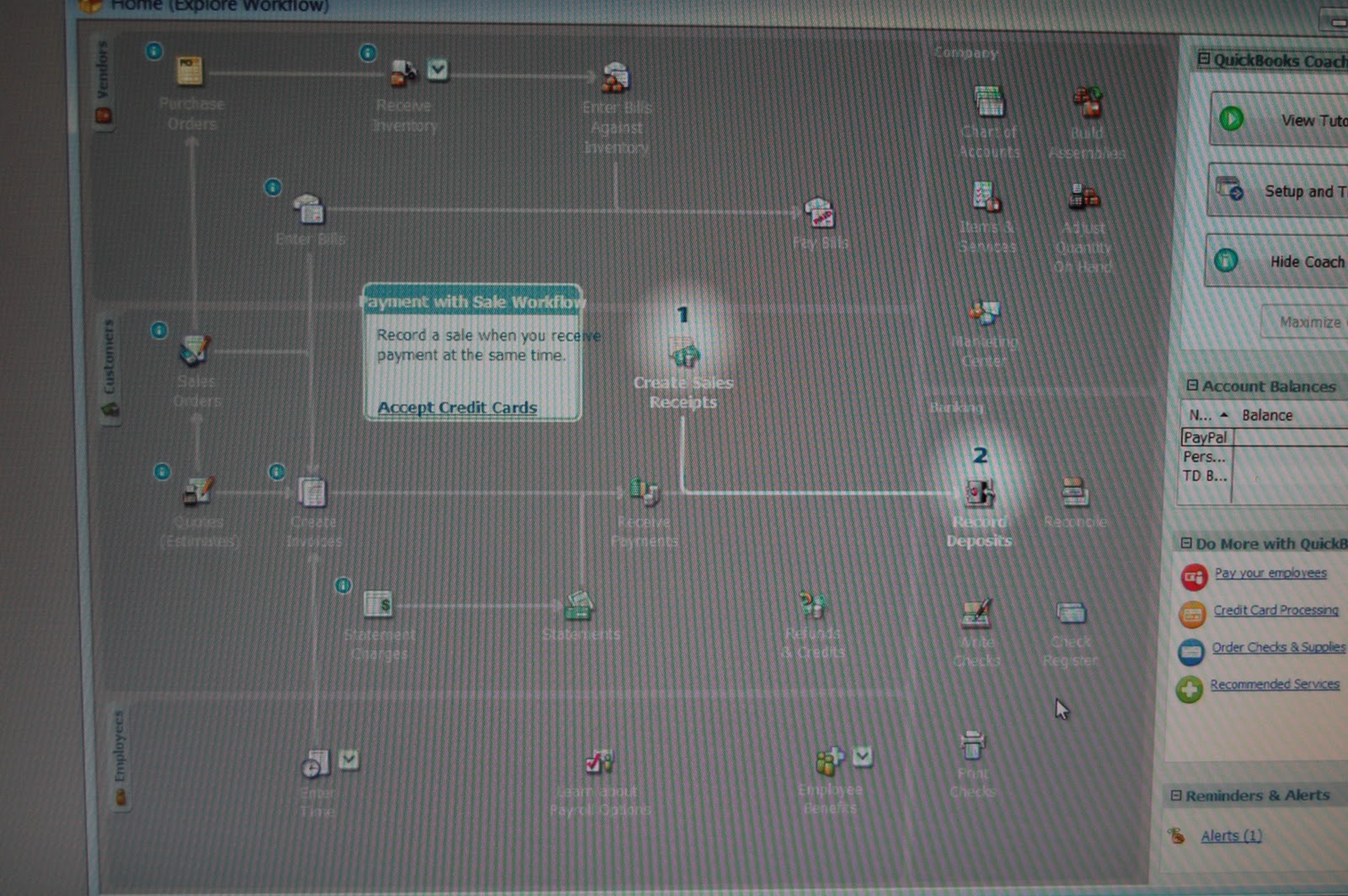The image size is (1348, 896).
Task: Open the Receive Payments icon
Action: [645, 492]
